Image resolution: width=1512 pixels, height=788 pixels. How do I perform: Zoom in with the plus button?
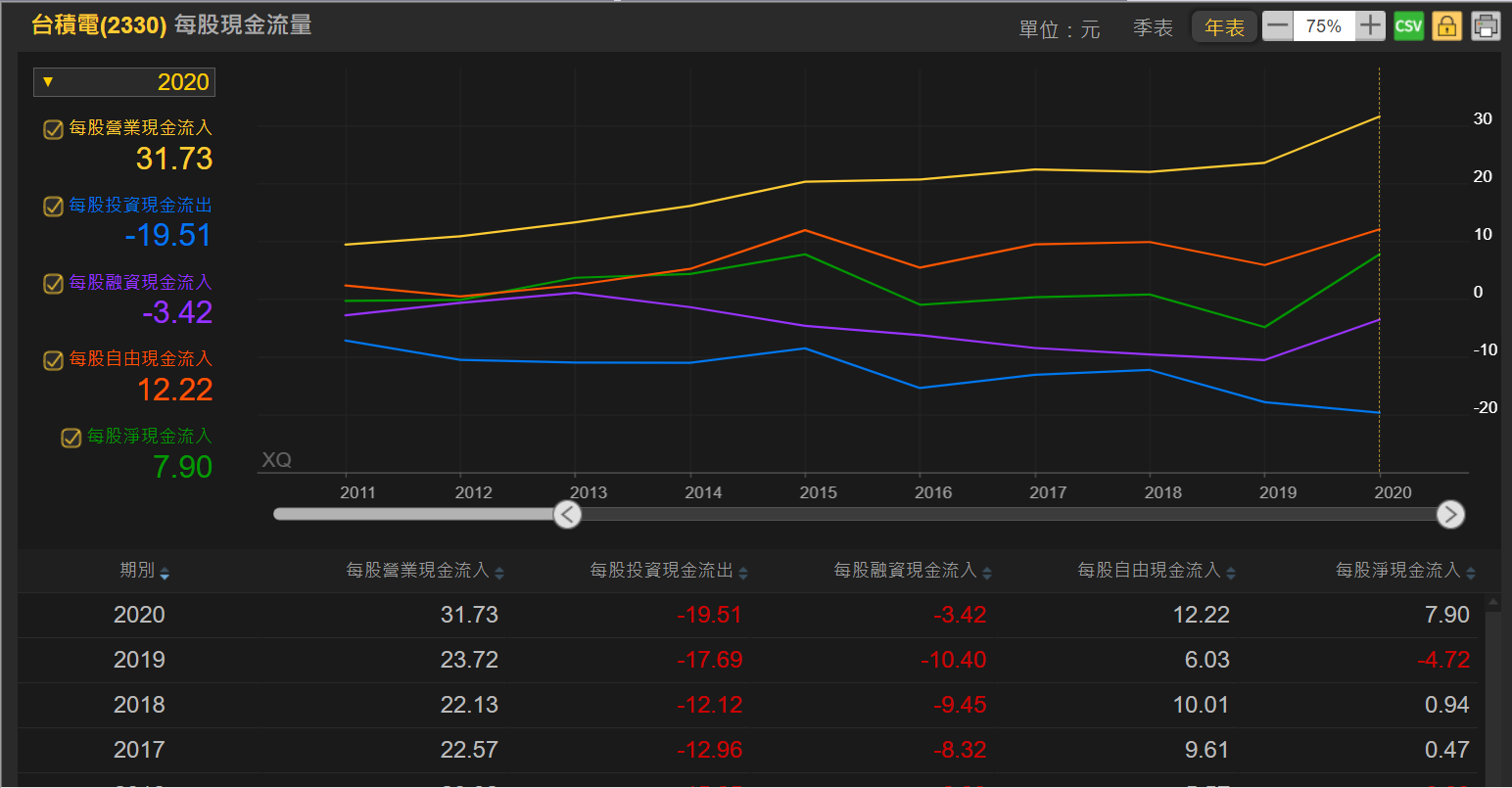pyautogui.click(x=1371, y=26)
